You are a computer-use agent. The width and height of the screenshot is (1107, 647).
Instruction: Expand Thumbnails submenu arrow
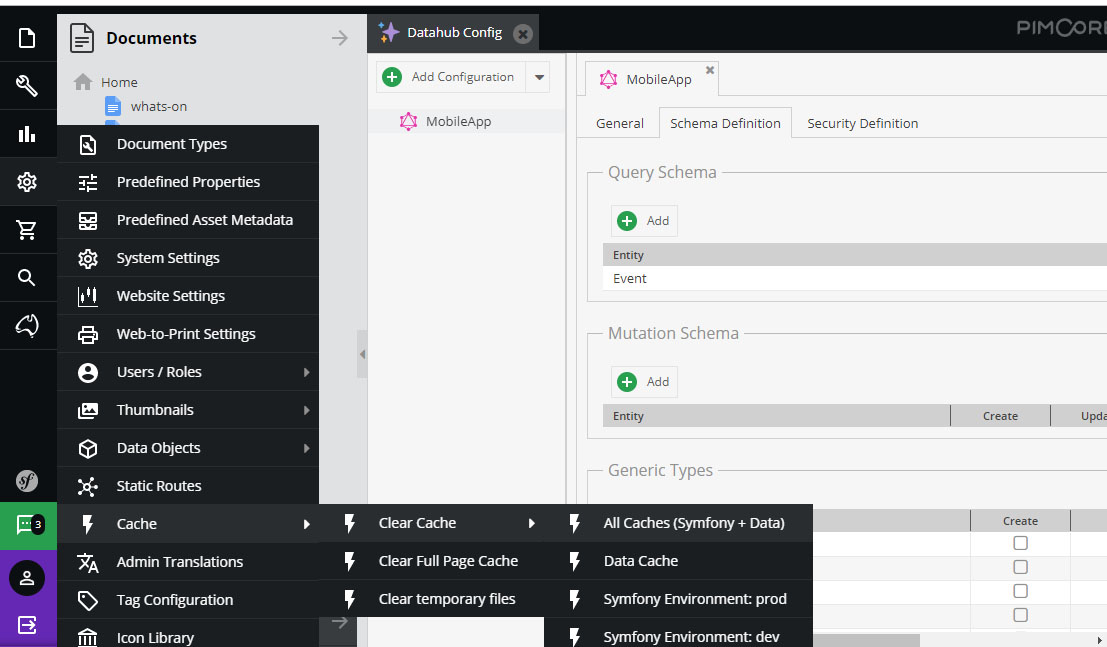tap(306, 410)
